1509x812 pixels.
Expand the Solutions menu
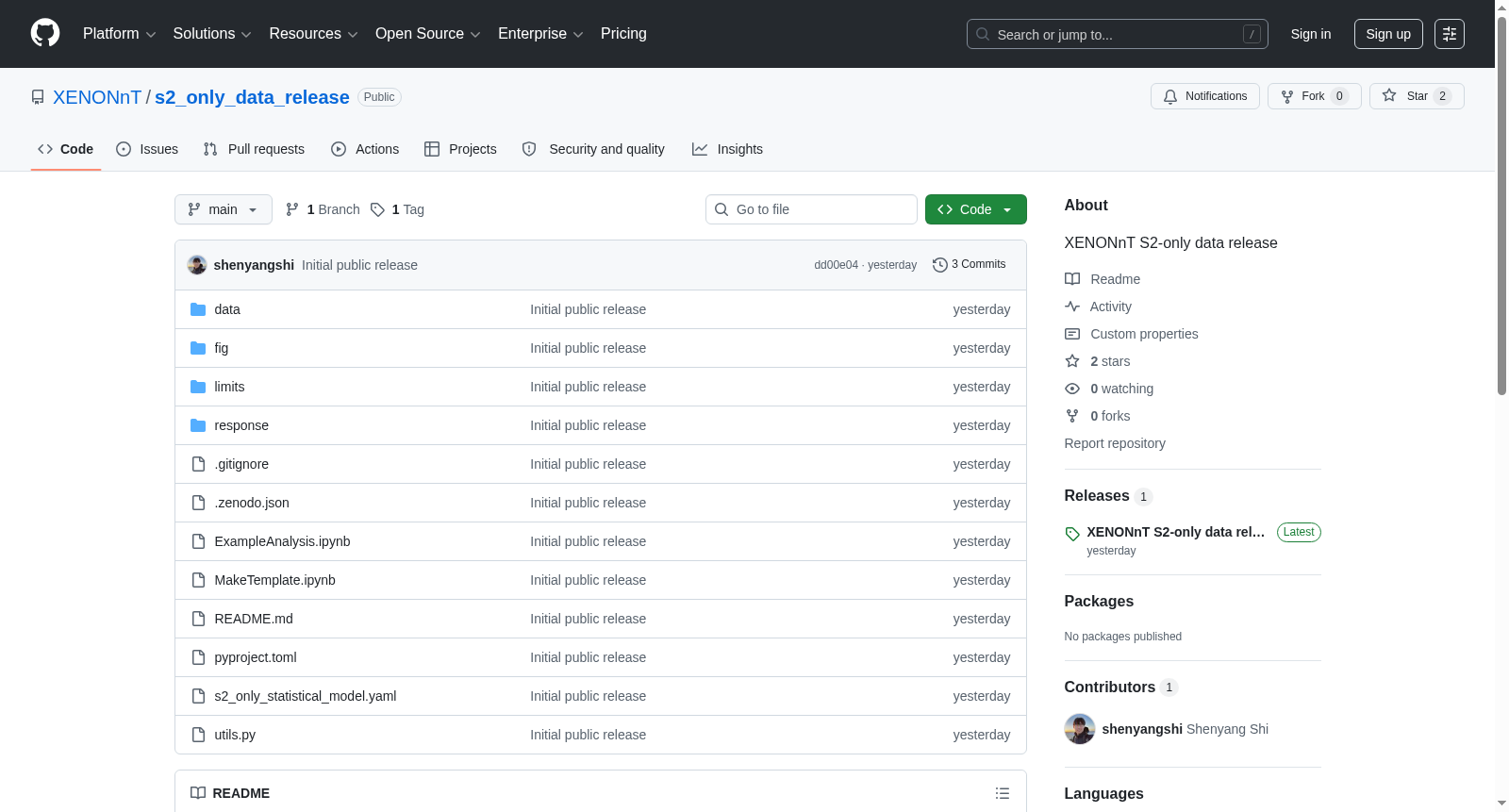(x=212, y=34)
